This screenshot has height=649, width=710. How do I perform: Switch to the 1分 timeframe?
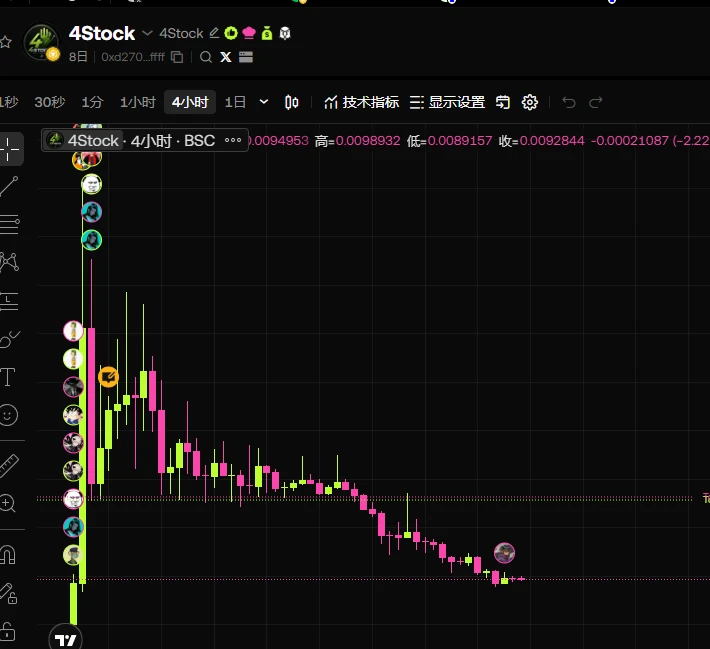pyautogui.click(x=92, y=102)
